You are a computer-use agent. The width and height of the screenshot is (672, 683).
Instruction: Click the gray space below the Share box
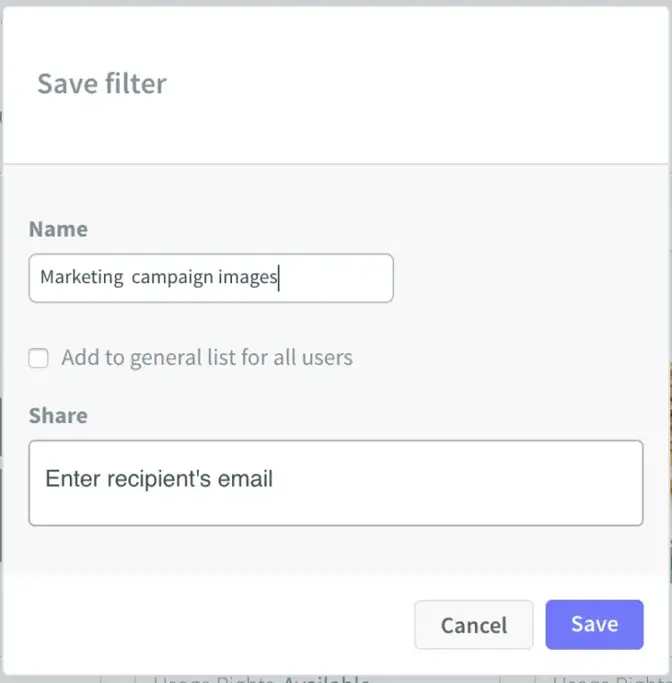336,550
